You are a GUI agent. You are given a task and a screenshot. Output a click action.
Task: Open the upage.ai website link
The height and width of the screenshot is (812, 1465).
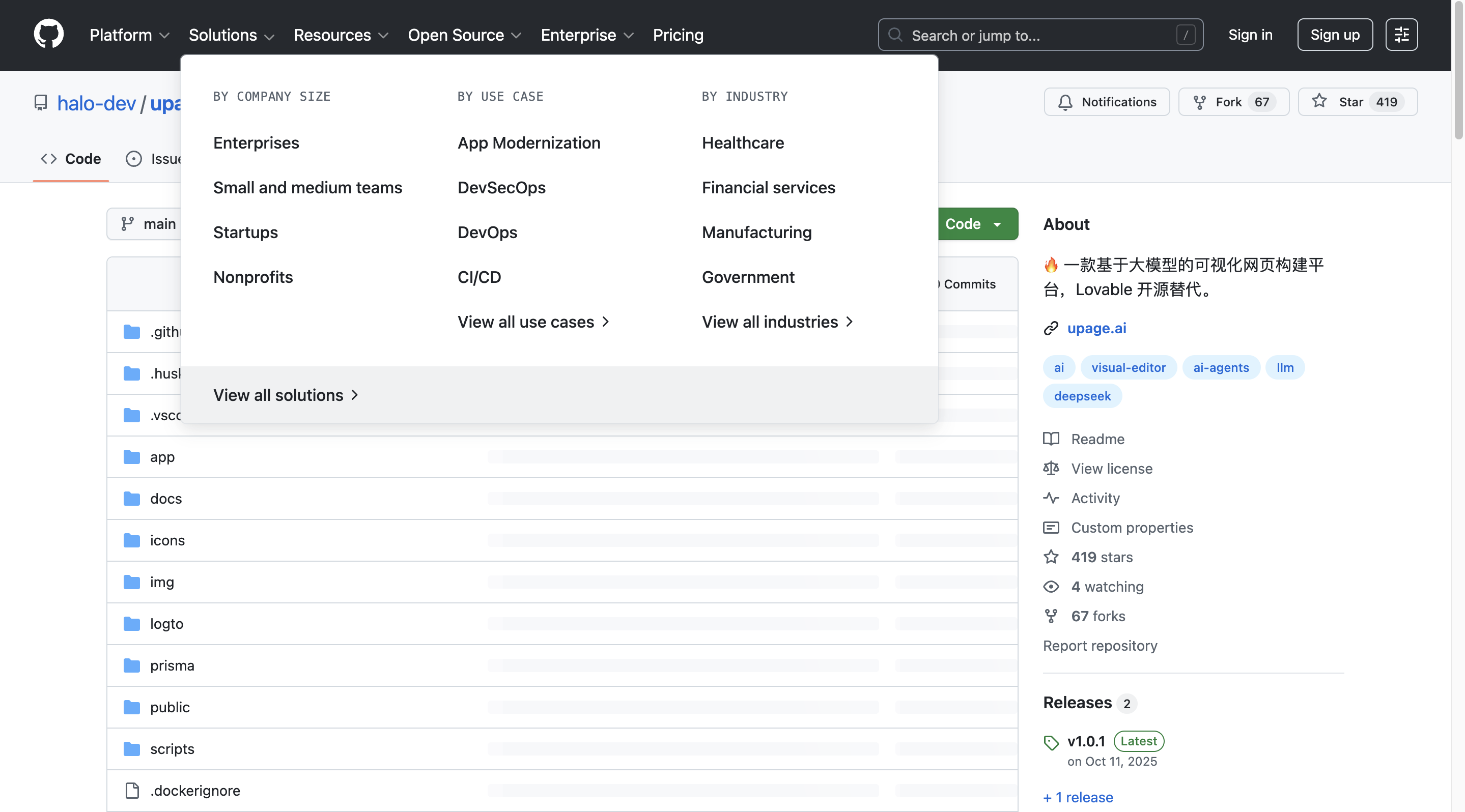pos(1096,328)
